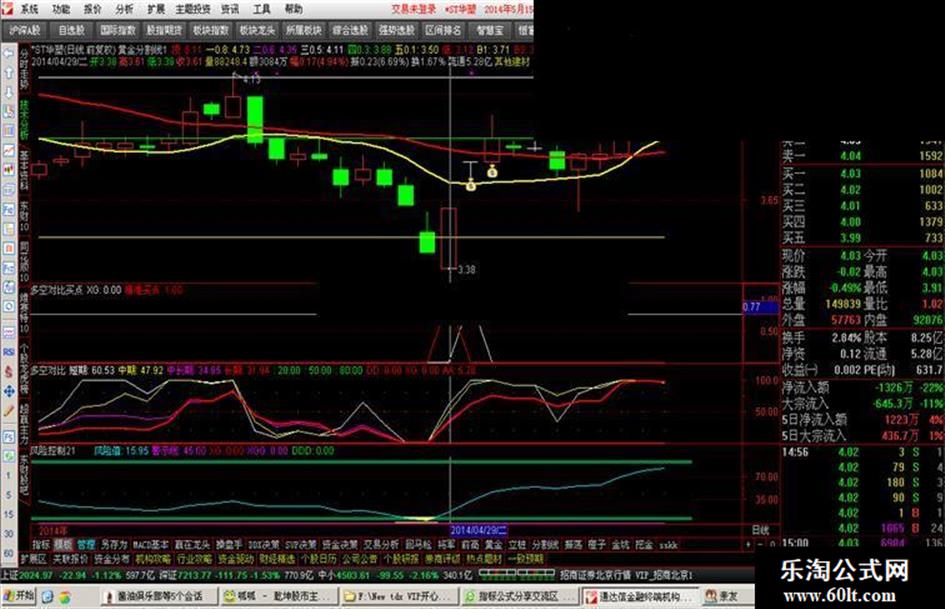Click the 板块龙头 toolbar button
The image size is (945, 609).
tap(257, 30)
